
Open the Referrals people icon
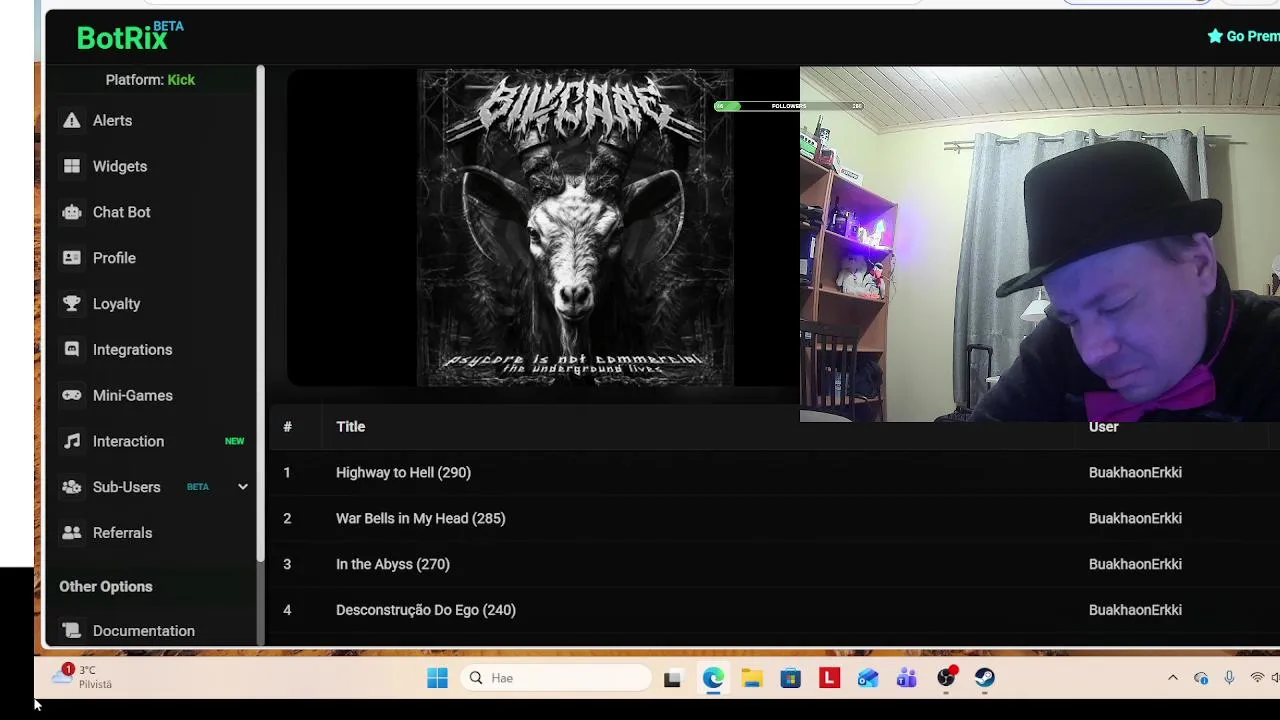click(71, 533)
